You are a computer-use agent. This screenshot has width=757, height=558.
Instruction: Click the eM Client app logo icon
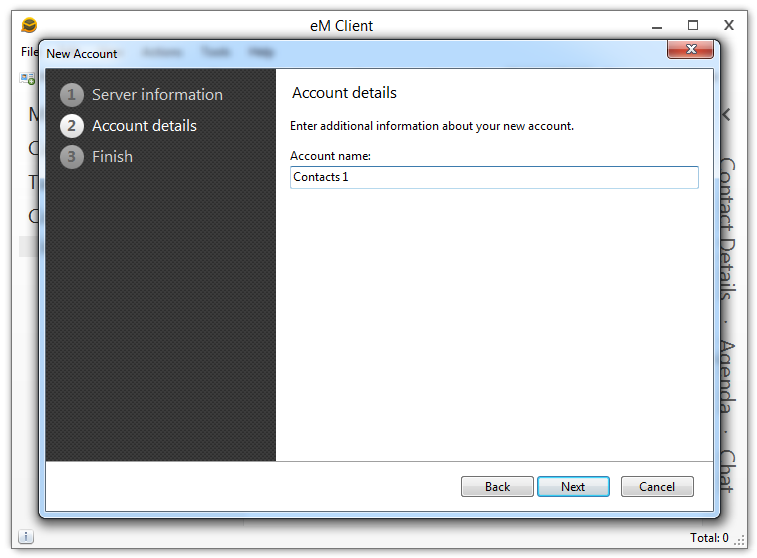pyautogui.click(x=29, y=25)
